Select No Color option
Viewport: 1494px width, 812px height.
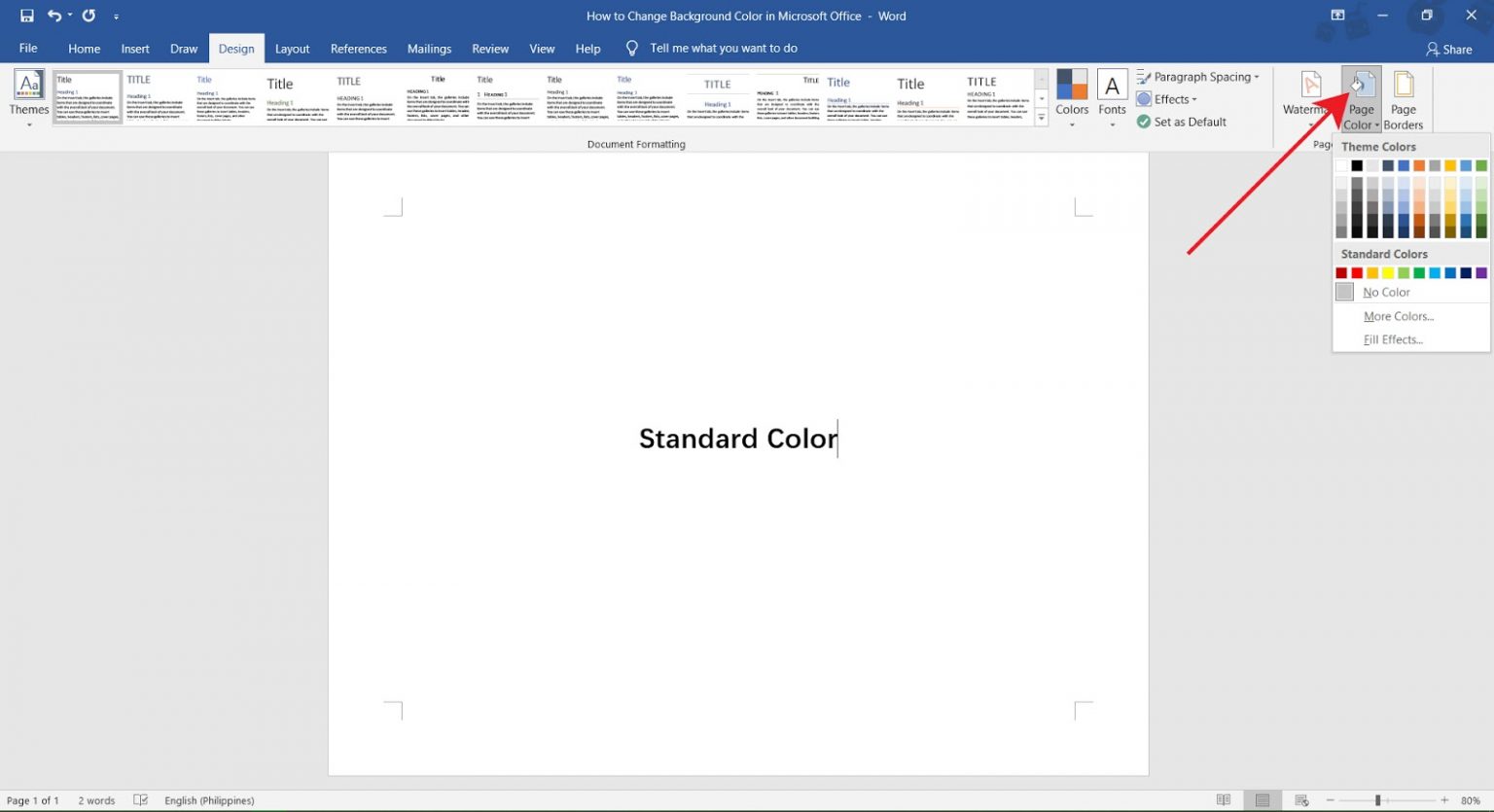(x=1410, y=292)
